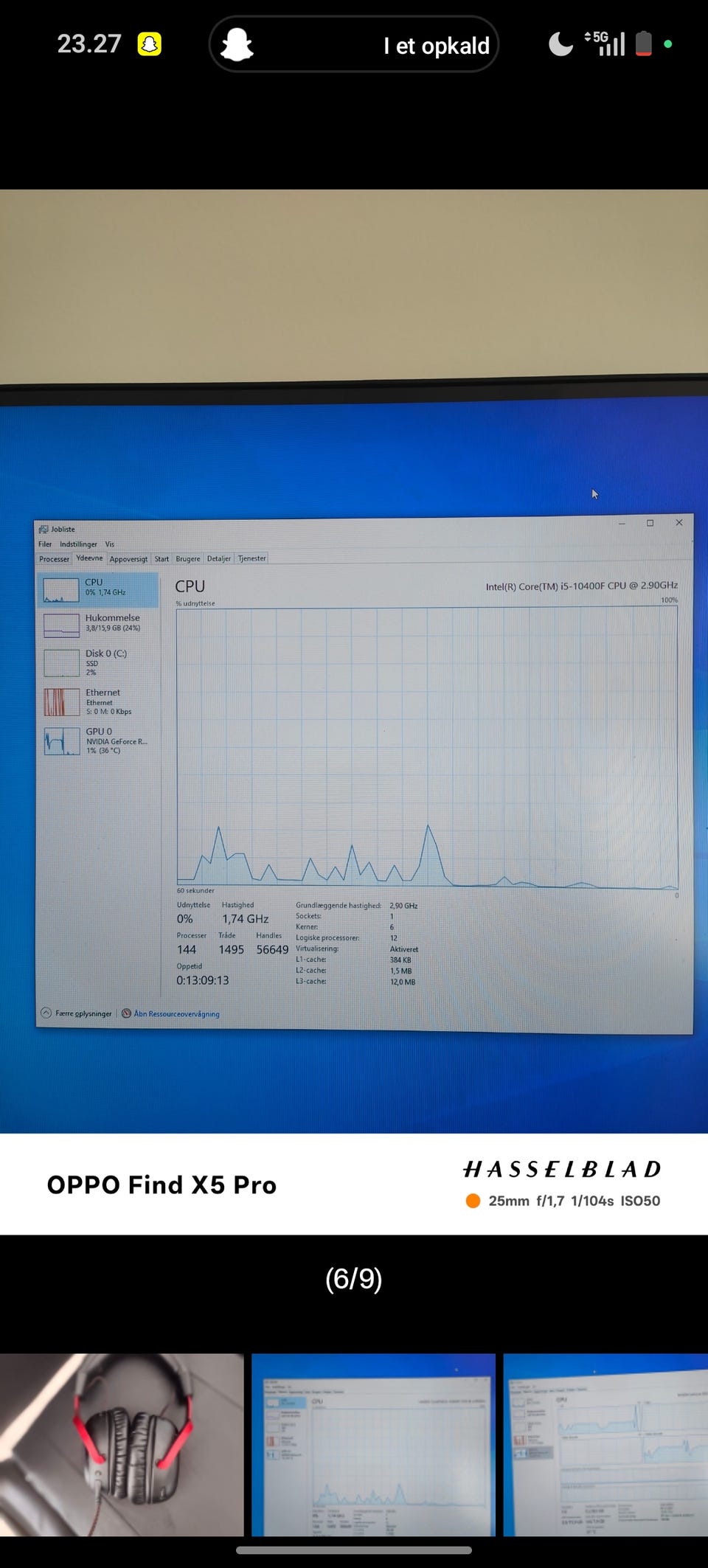Click the CPU utilization graph
708x1568 pixels.
pyautogui.click(x=427, y=746)
